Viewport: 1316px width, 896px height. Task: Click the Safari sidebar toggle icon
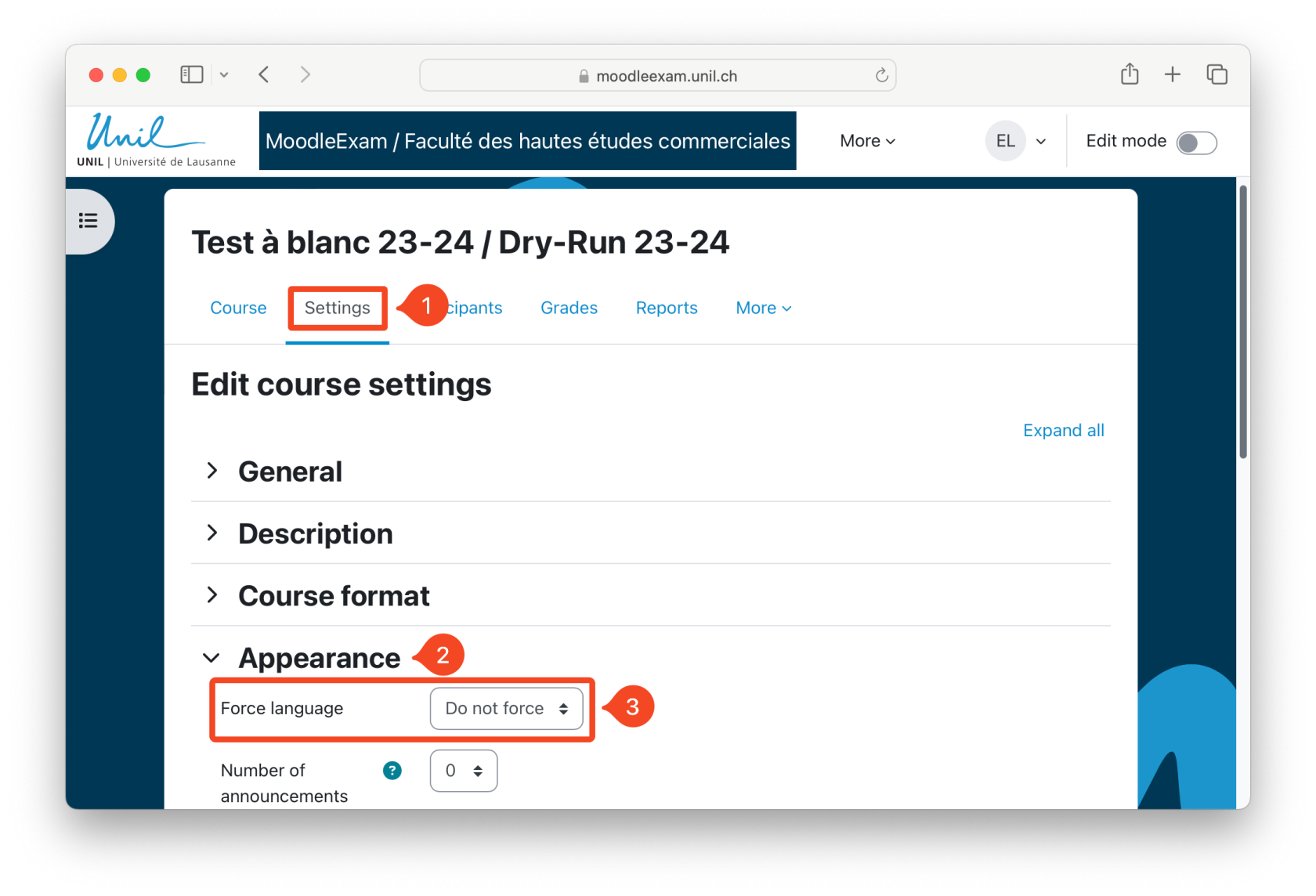(192, 74)
